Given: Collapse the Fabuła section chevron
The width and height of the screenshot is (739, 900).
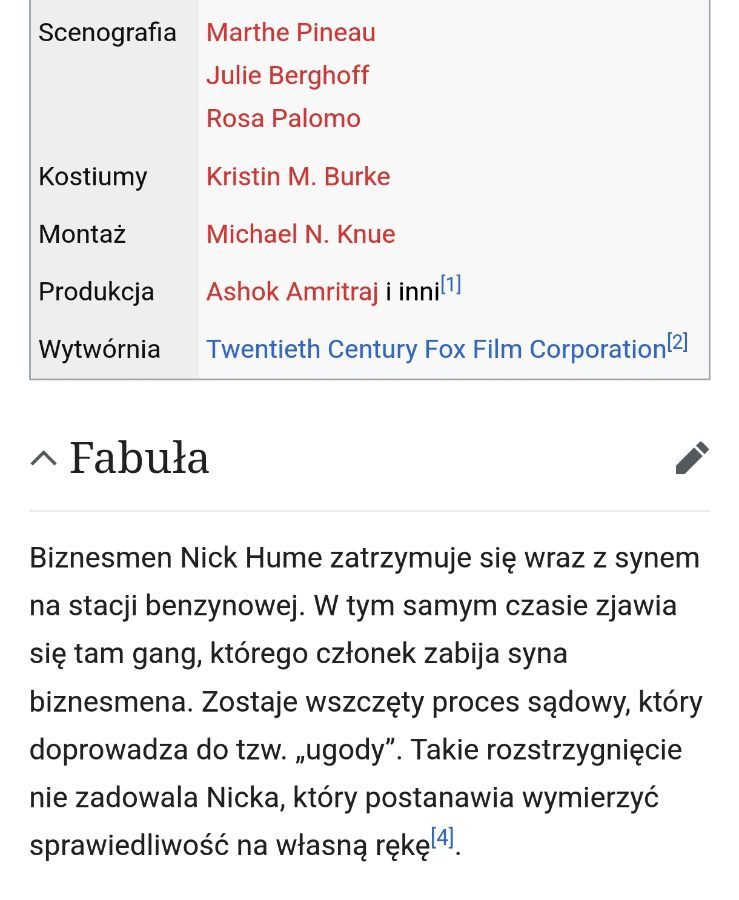Looking at the screenshot, I should click(x=44, y=459).
